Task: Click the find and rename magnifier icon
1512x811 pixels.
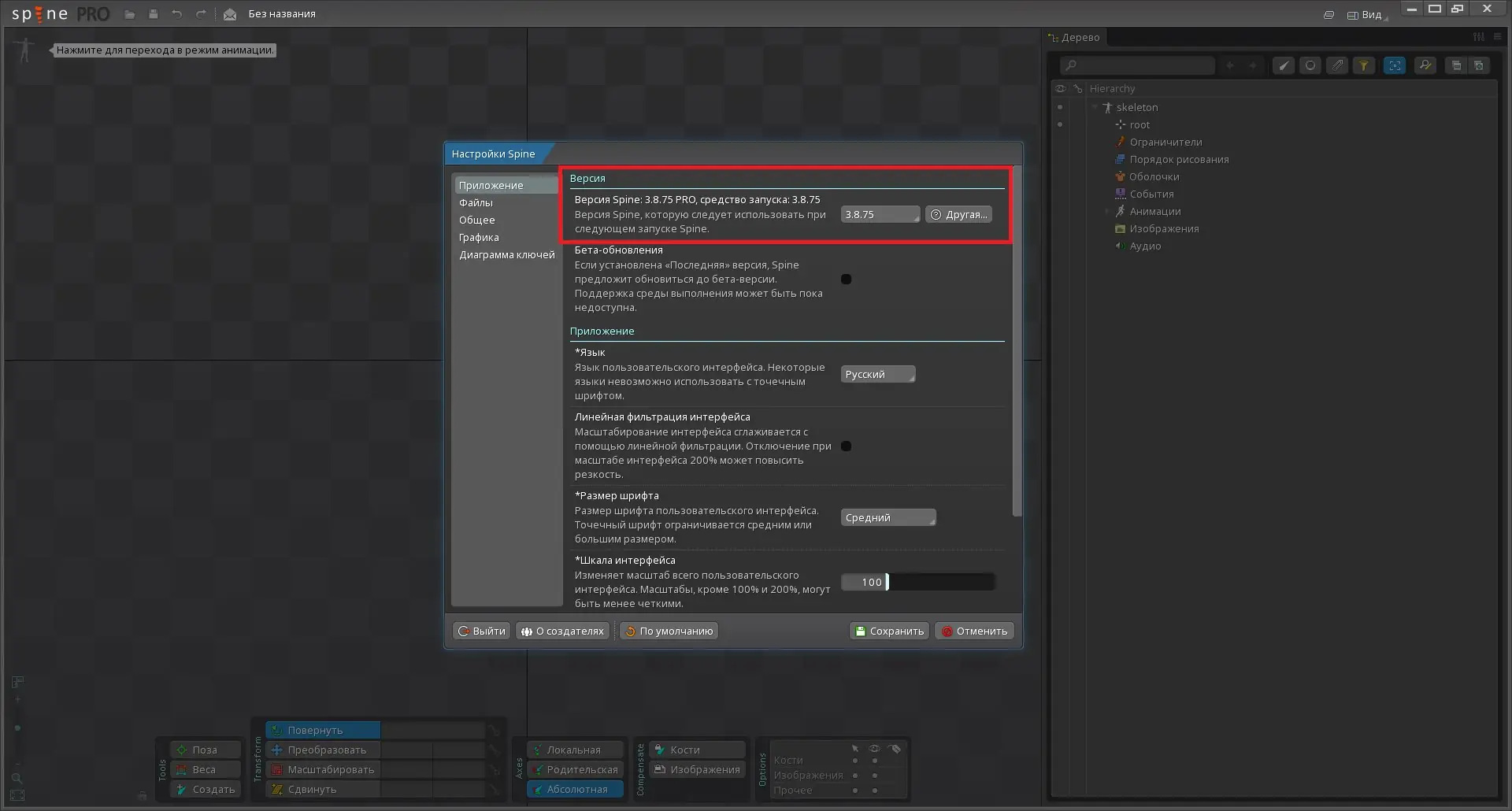Action: pyautogui.click(x=1425, y=65)
